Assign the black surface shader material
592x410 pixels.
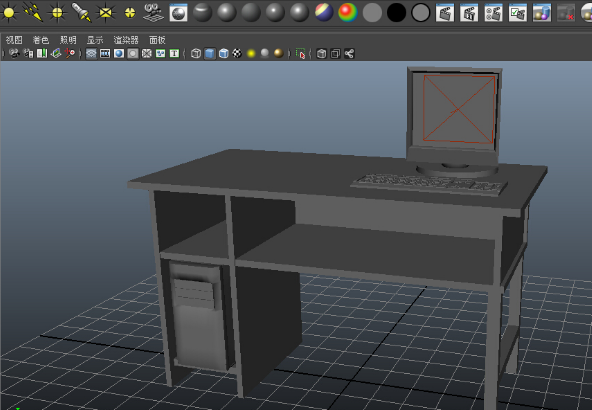[396, 12]
